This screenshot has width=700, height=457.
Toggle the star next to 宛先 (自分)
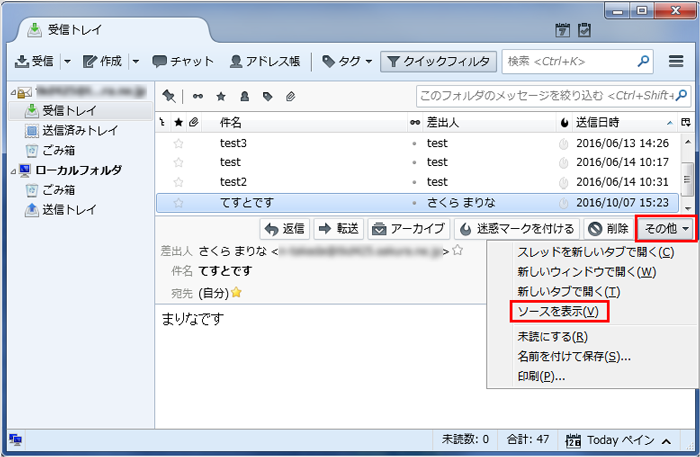237,293
